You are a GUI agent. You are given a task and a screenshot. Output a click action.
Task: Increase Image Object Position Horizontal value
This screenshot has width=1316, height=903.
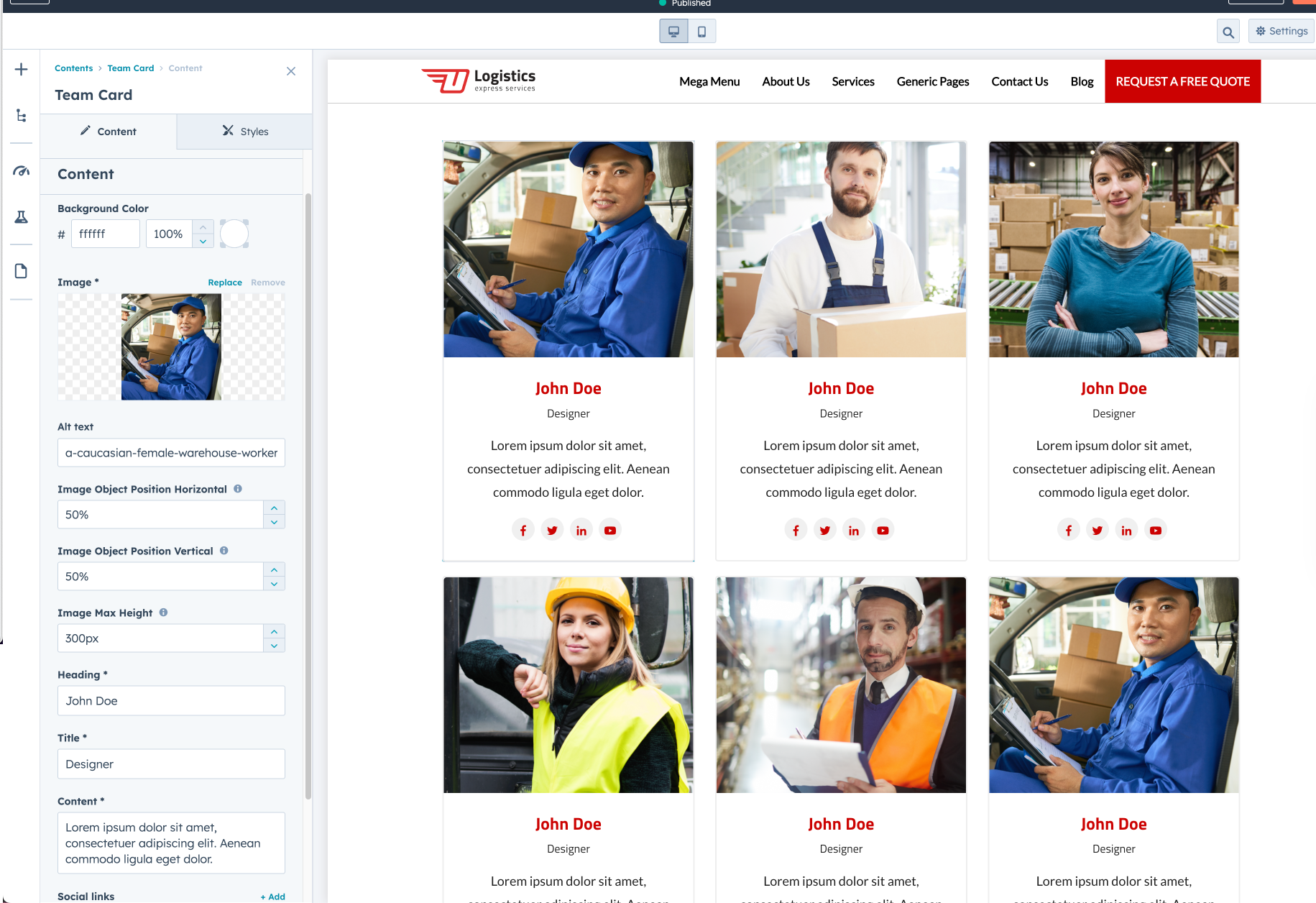tap(274, 508)
